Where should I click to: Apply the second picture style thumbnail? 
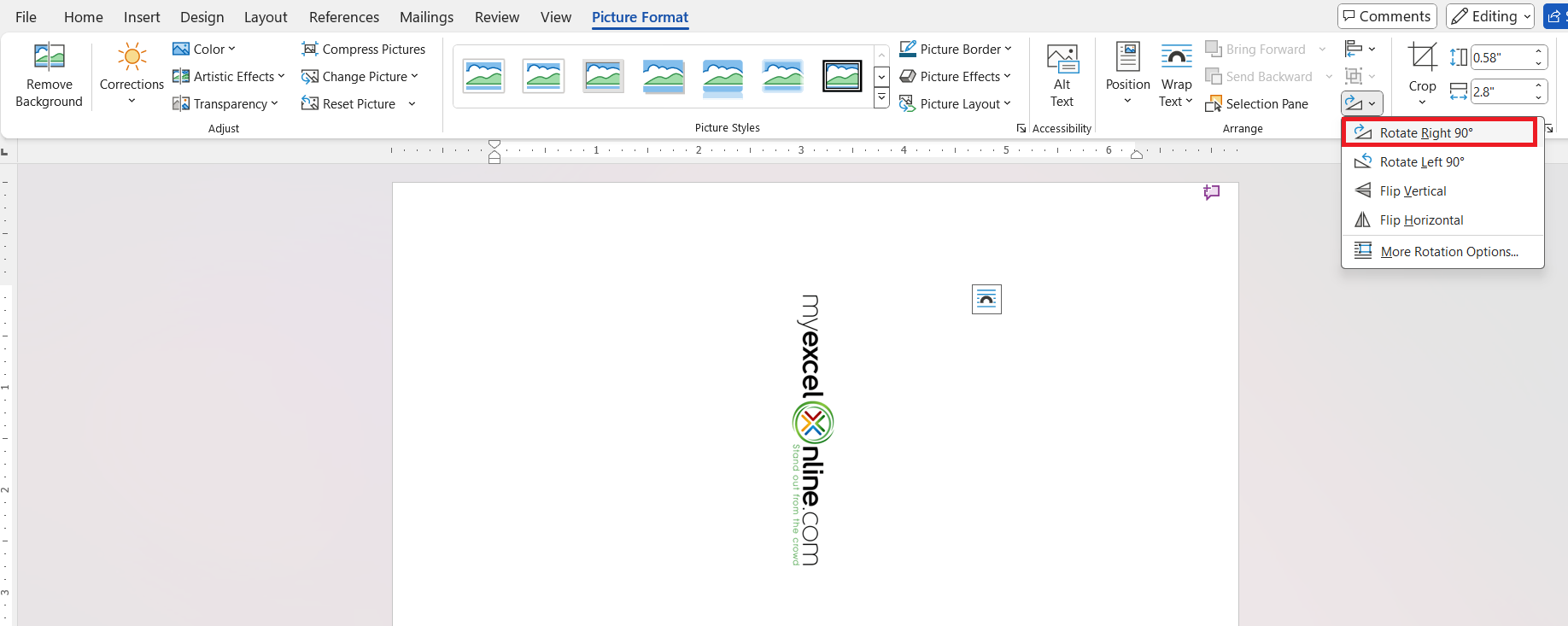click(x=544, y=76)
